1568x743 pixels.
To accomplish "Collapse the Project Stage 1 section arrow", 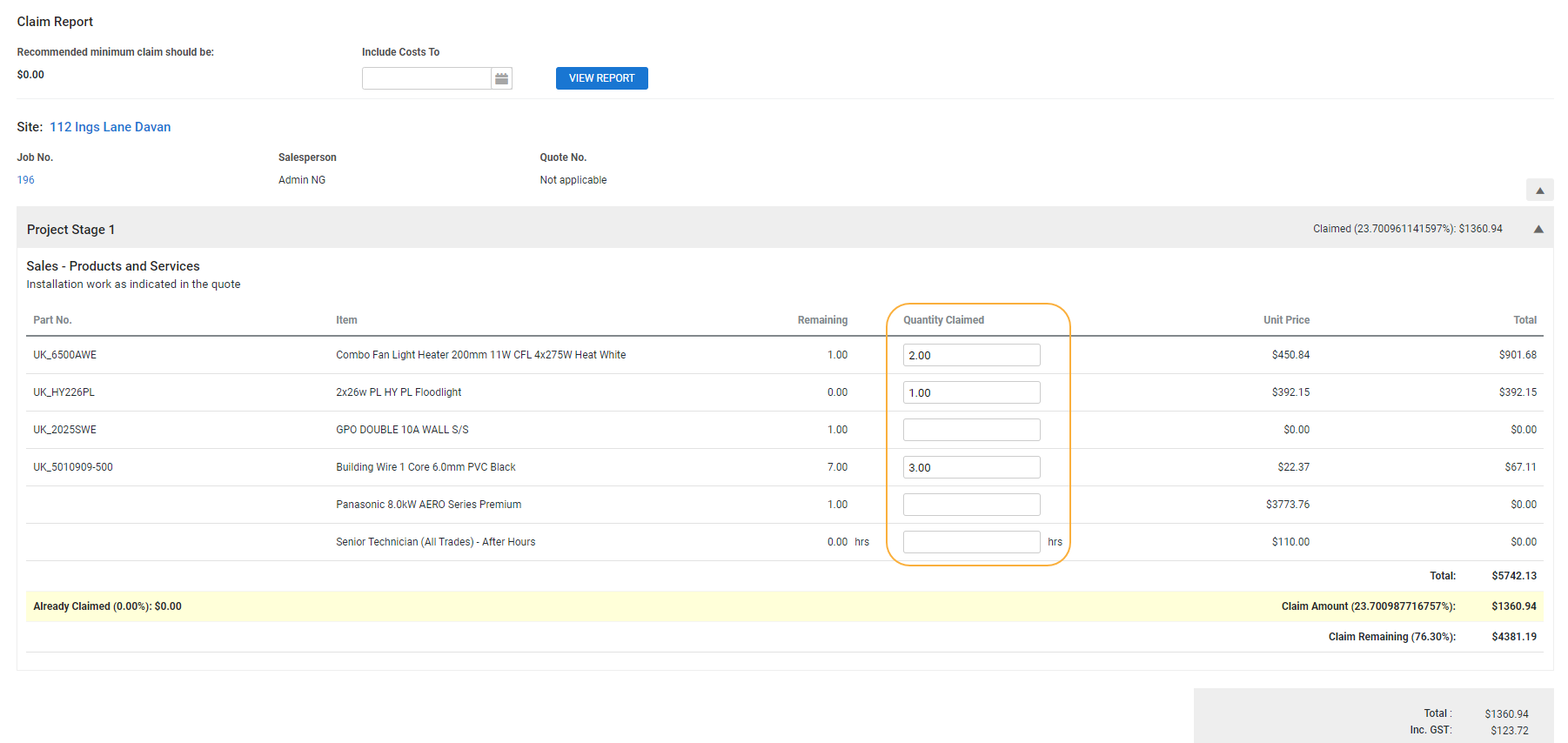I will [1538, 230].
